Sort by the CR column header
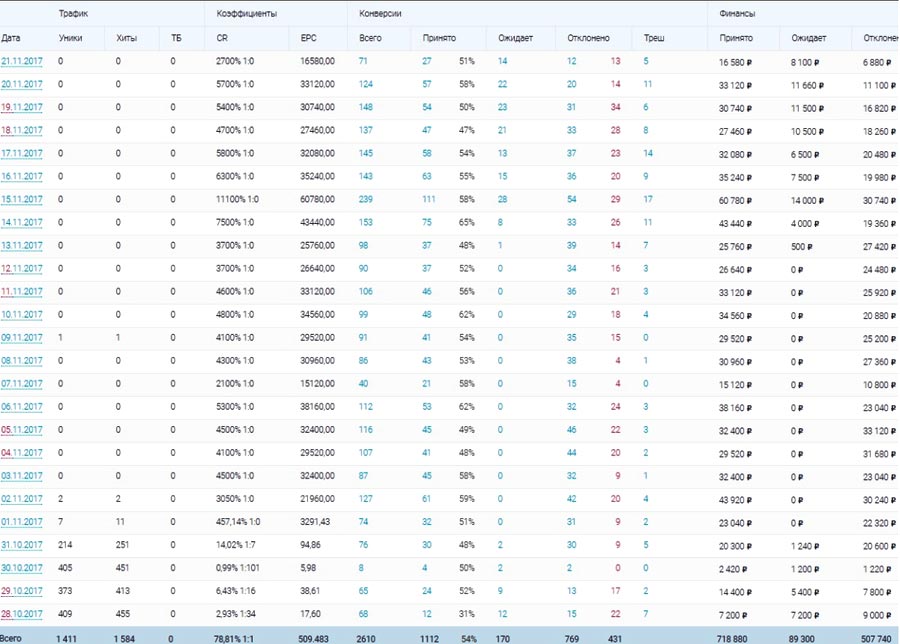The image size is (900, 644). 222,38
